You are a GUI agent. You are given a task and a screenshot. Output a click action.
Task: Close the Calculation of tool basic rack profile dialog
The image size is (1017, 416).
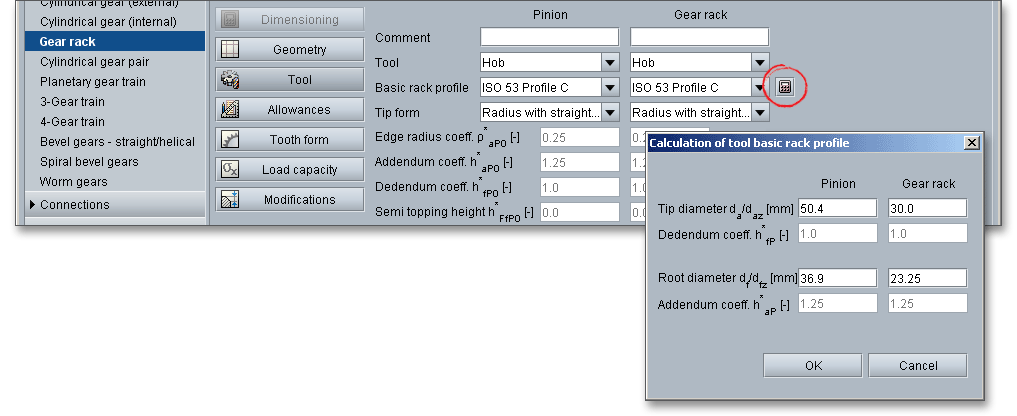(x=971, y=143)
